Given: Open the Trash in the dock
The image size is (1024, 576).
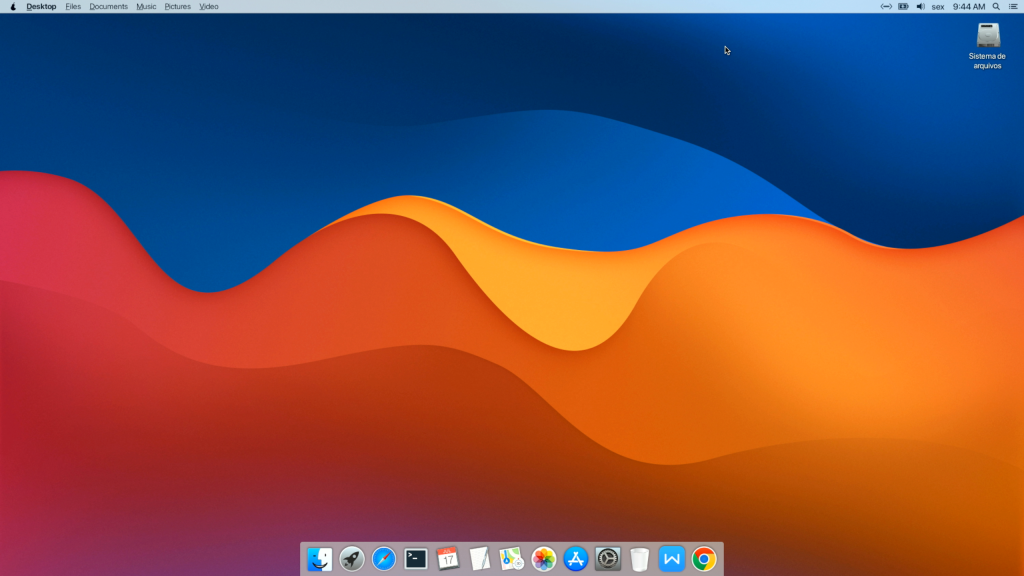Looking at the screenshot, I should 640,559.
